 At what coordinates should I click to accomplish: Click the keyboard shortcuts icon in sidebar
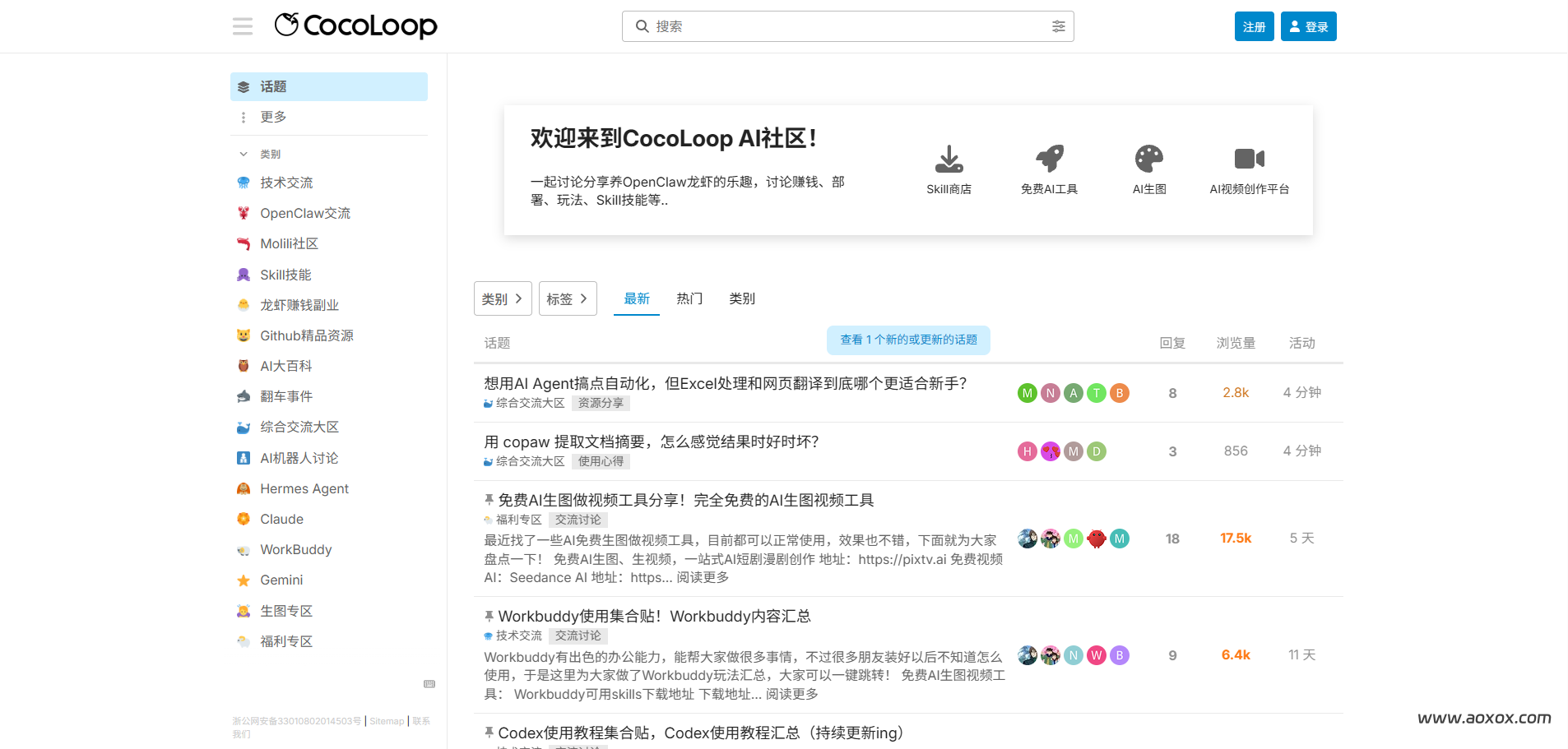429,684
